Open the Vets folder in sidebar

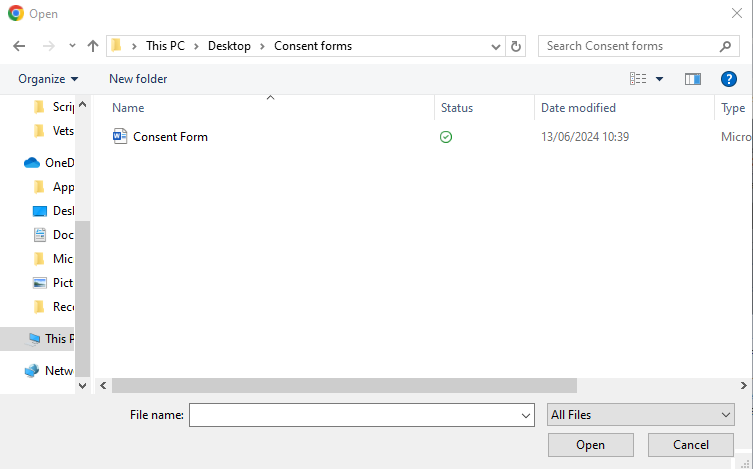pyautogui.click(x=54, y=131)
